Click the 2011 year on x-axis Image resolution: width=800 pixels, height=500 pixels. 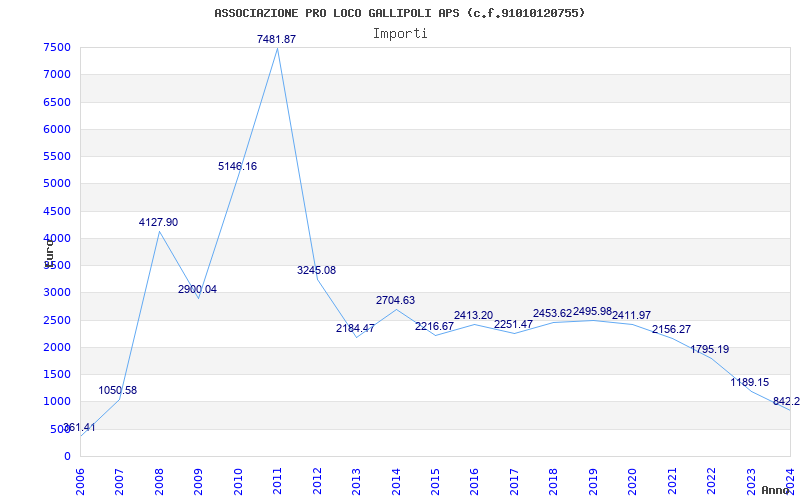pyautogui.click(x=277, y=478)
